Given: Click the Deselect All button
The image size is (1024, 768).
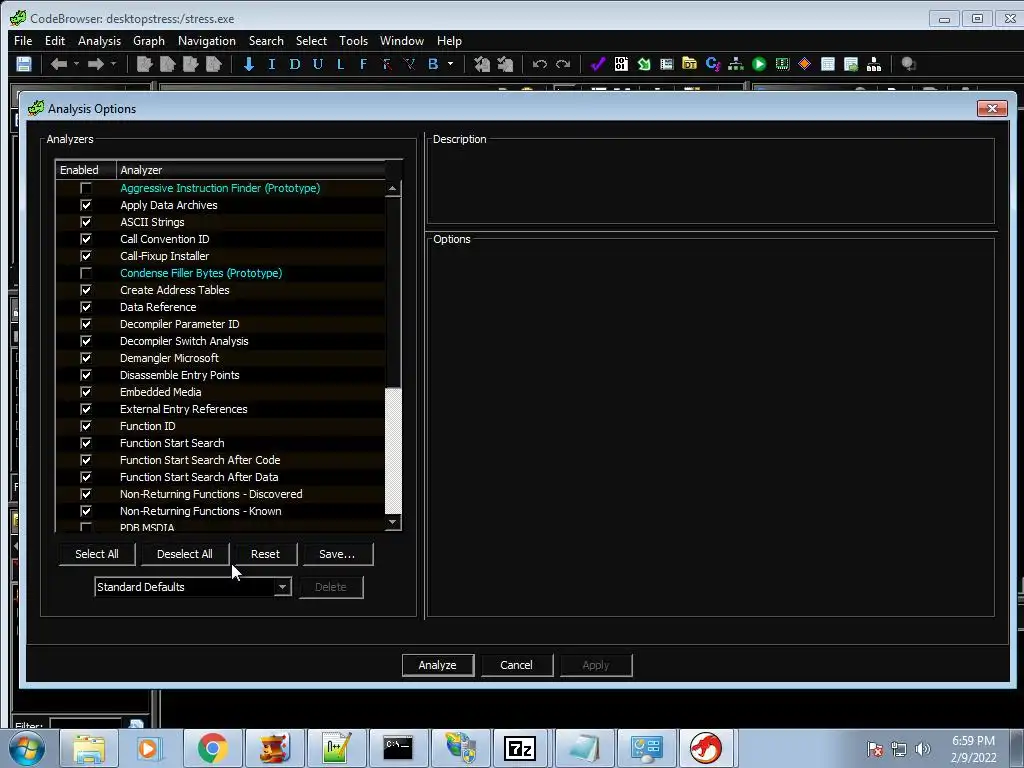Looking at the screenshot, I should (x=185, y=554).
